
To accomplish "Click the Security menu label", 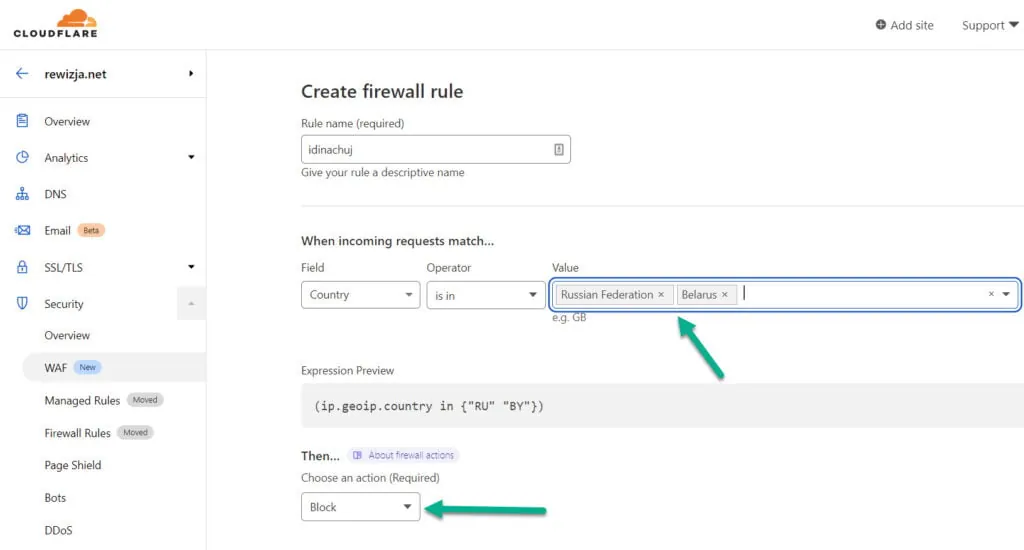I will 64,304.
